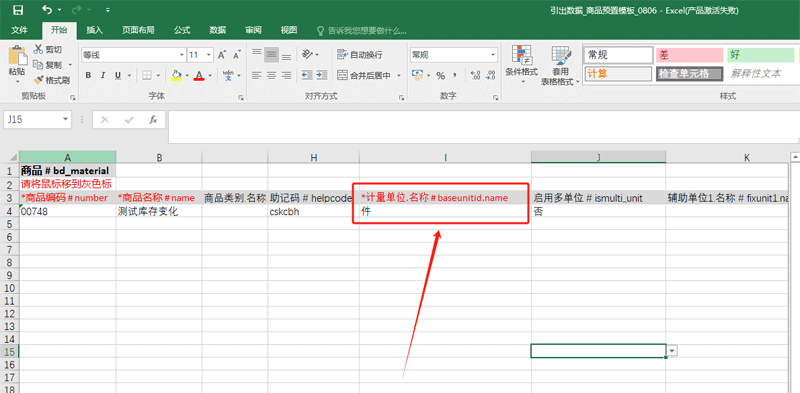Decrease font size with the smaller A

236,55
